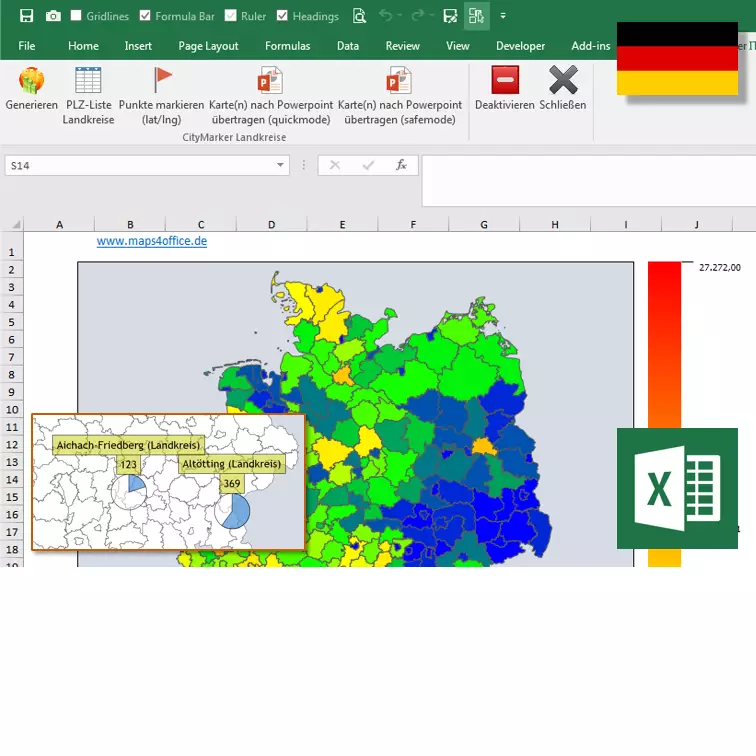The image size is (756, 756).
Task: Open the Undo history dropdown arrow
Action: point(401,16)
